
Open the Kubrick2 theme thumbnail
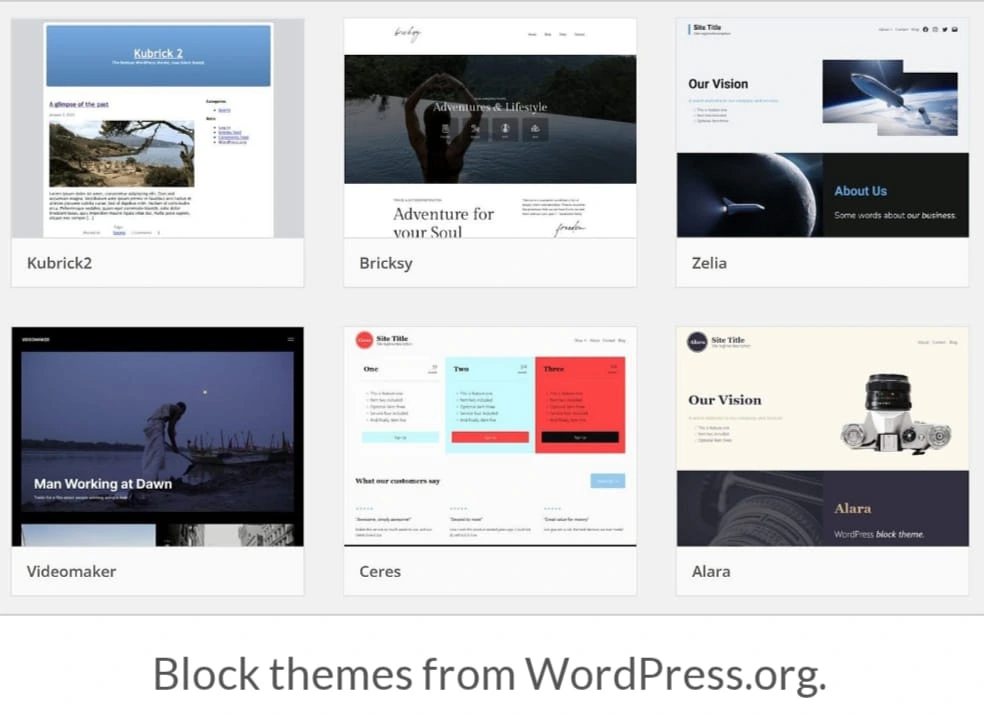point(158,128)
